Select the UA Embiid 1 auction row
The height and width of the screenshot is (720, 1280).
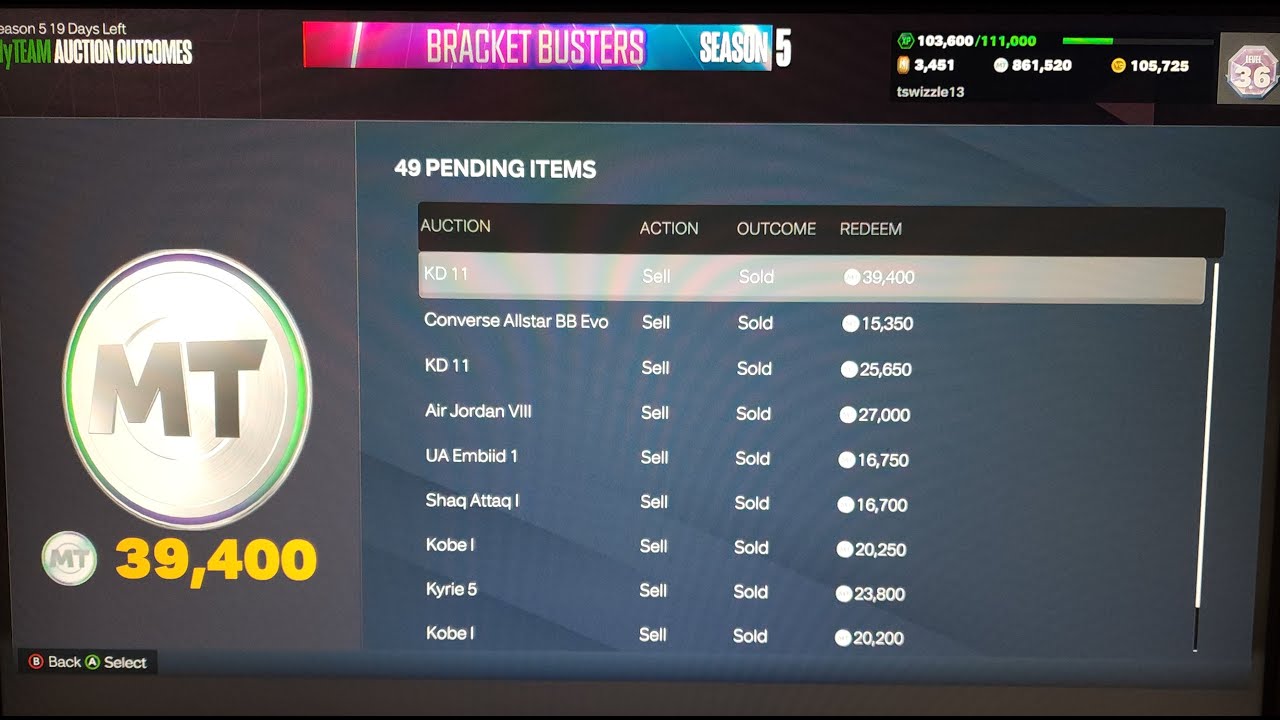(811, 458)
